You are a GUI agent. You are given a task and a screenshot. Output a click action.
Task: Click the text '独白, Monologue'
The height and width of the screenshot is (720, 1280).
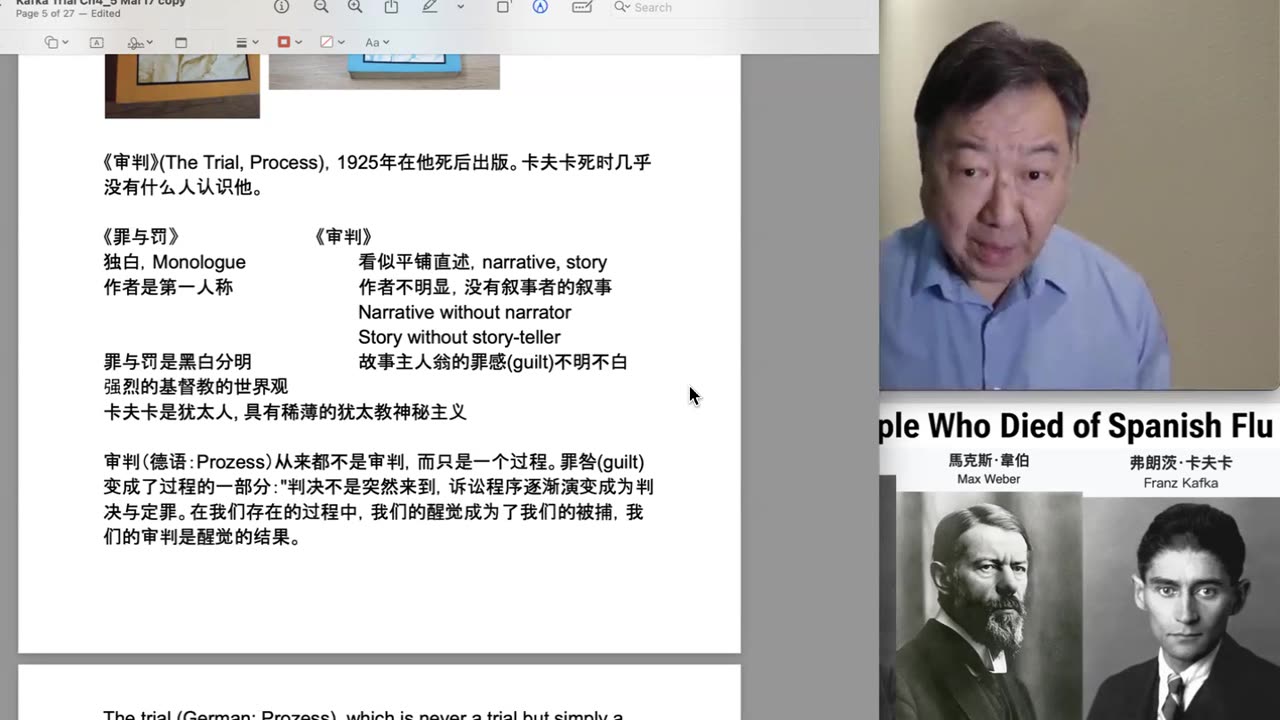(x=175, y=262)
